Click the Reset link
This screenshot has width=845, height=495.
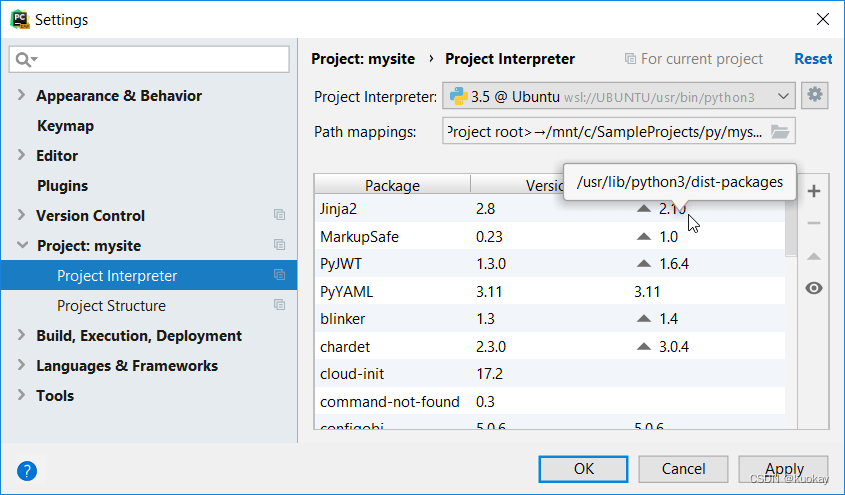click(813, 59)
